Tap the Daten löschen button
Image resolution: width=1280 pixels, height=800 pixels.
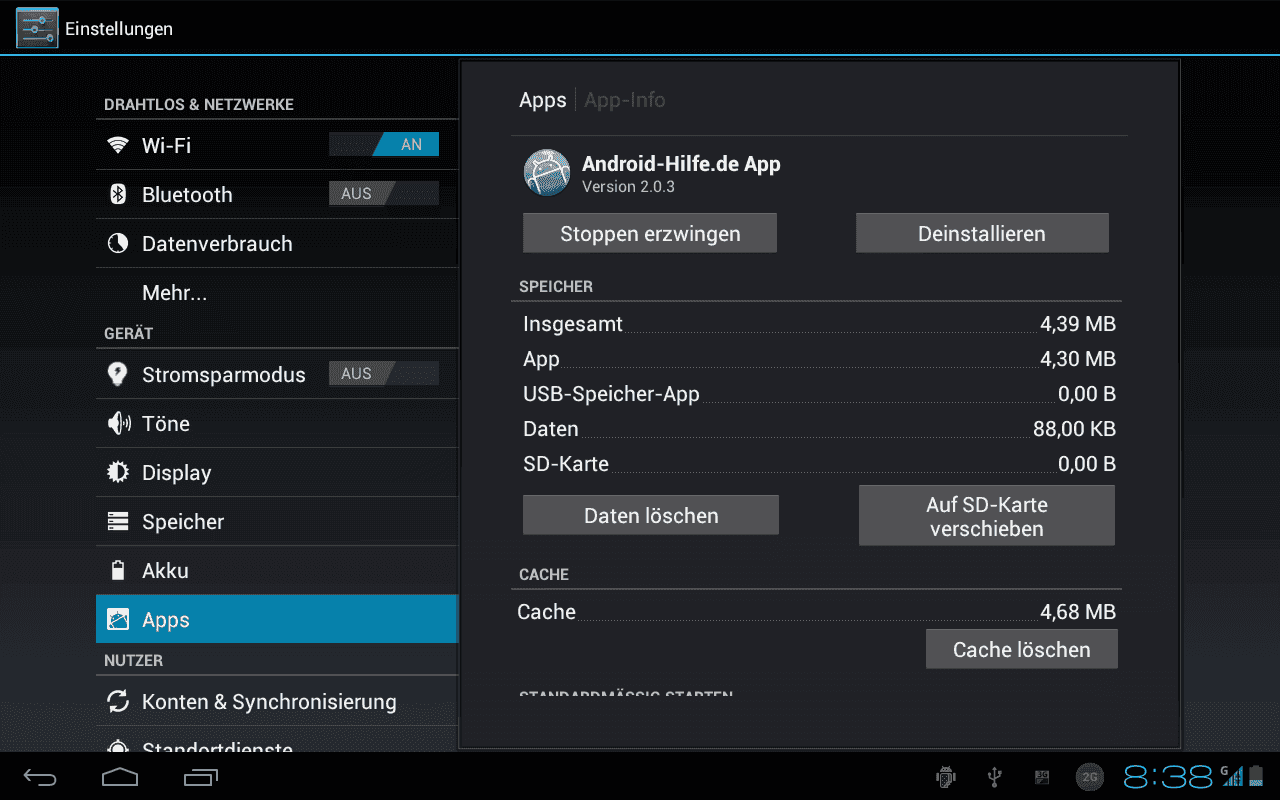click(x=651, y=515)
